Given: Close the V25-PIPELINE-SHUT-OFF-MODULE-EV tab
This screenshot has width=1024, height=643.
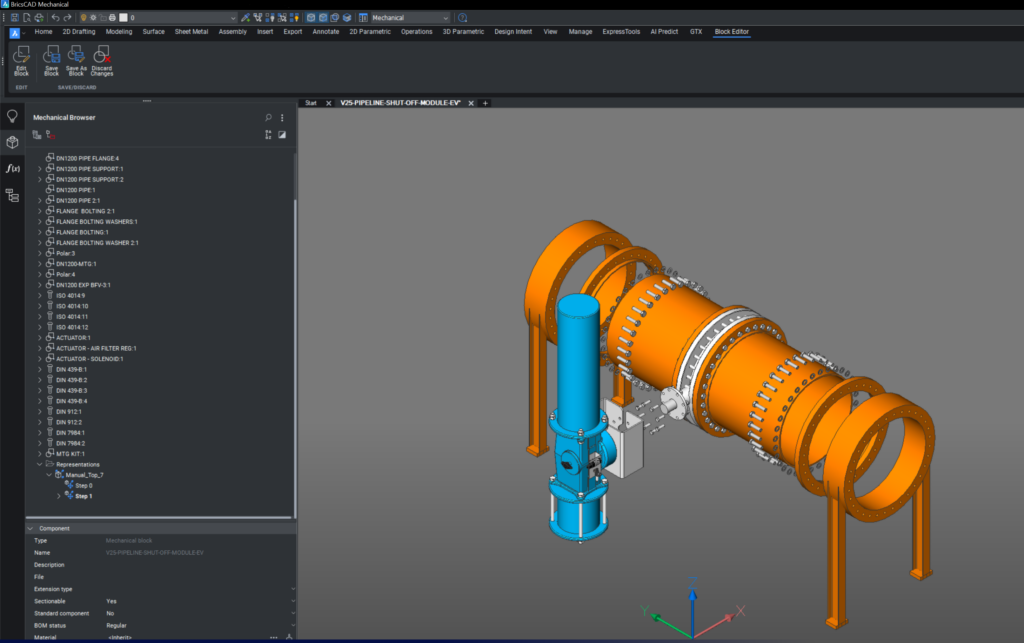Looking at the screenshot, I should click(471, 103).
